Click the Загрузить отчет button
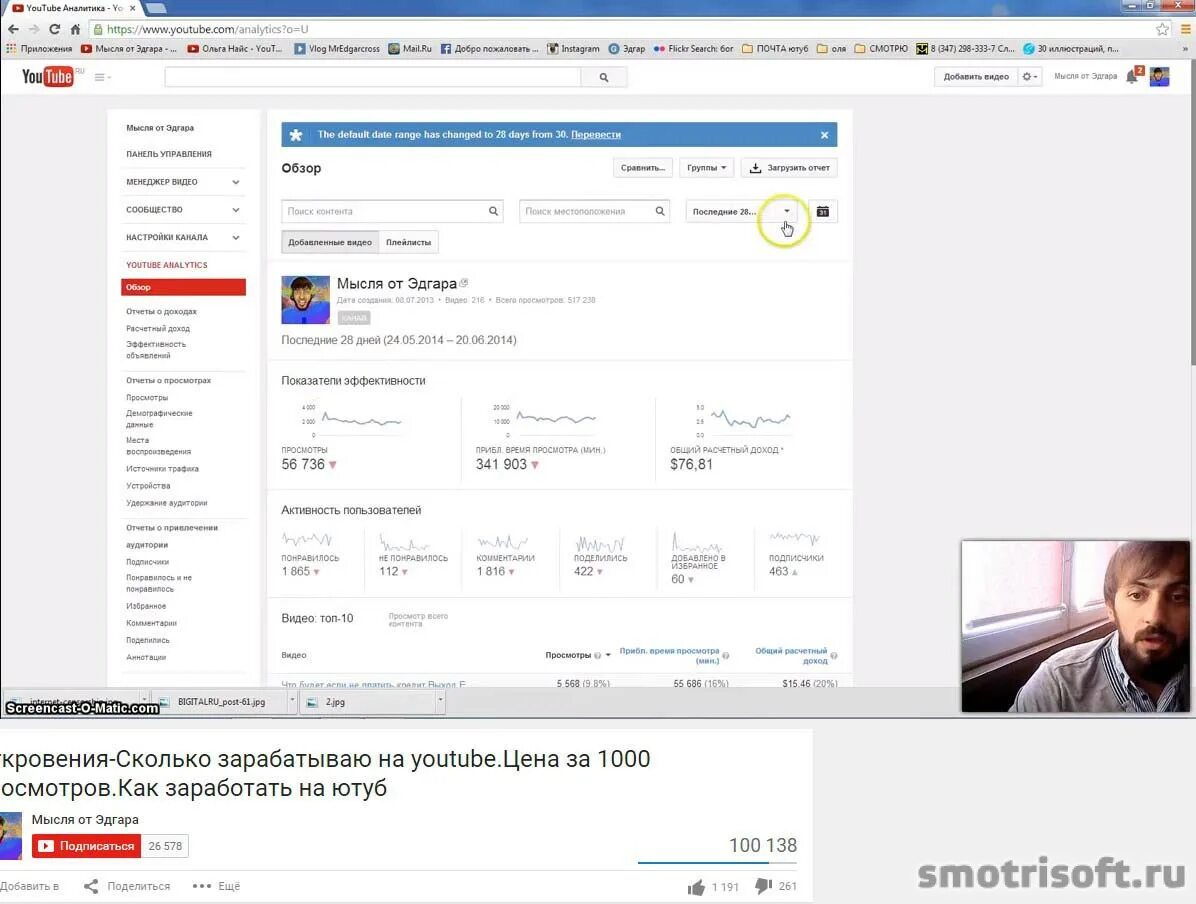This screenshot has width=1196, height=904. pyautogui.click(x=789, y=168)
